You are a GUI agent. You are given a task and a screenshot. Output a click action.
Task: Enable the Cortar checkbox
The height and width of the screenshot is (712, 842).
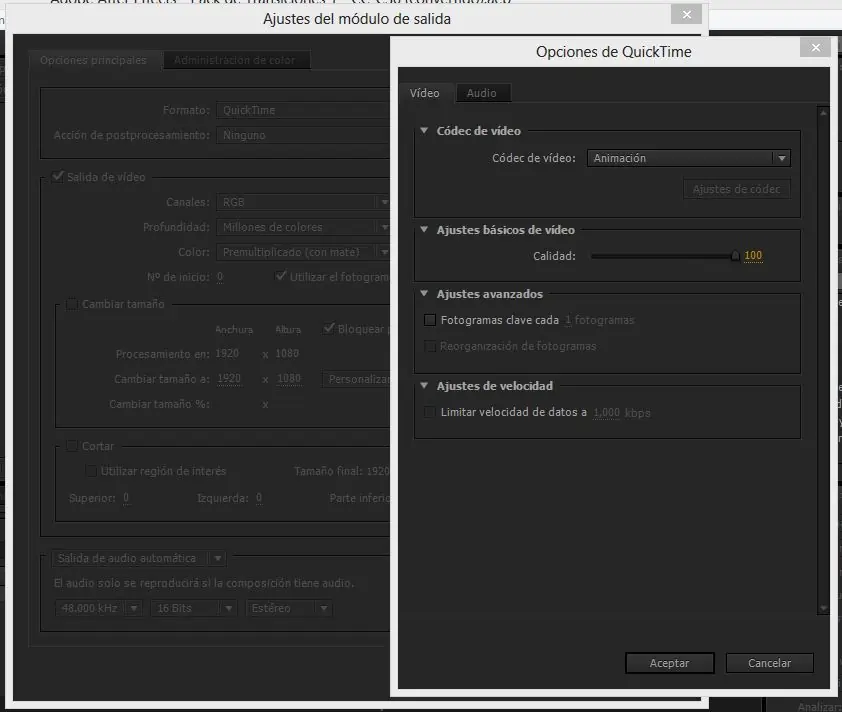(71, 446)
